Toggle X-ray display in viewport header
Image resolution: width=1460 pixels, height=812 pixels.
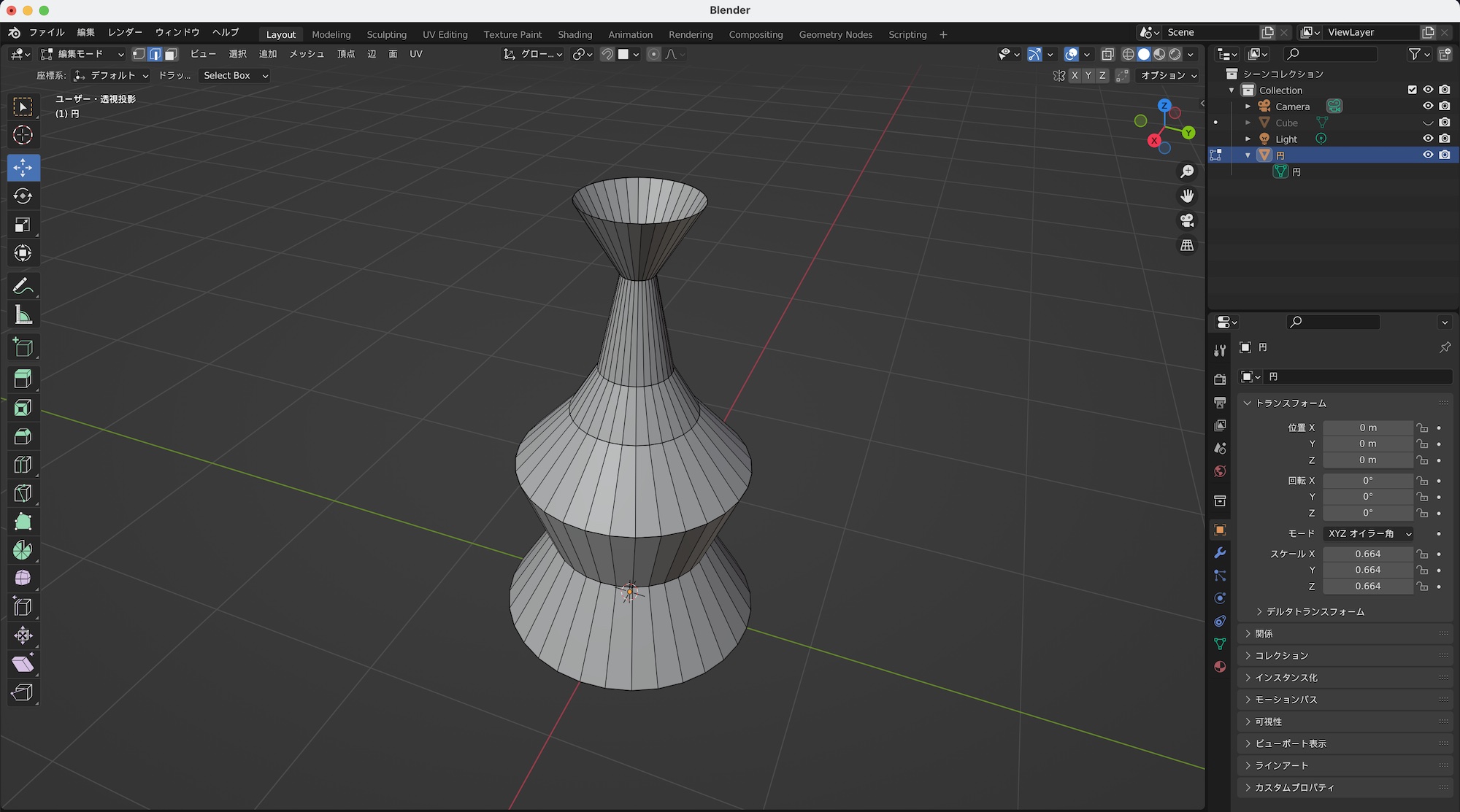tap(1107, 54)
